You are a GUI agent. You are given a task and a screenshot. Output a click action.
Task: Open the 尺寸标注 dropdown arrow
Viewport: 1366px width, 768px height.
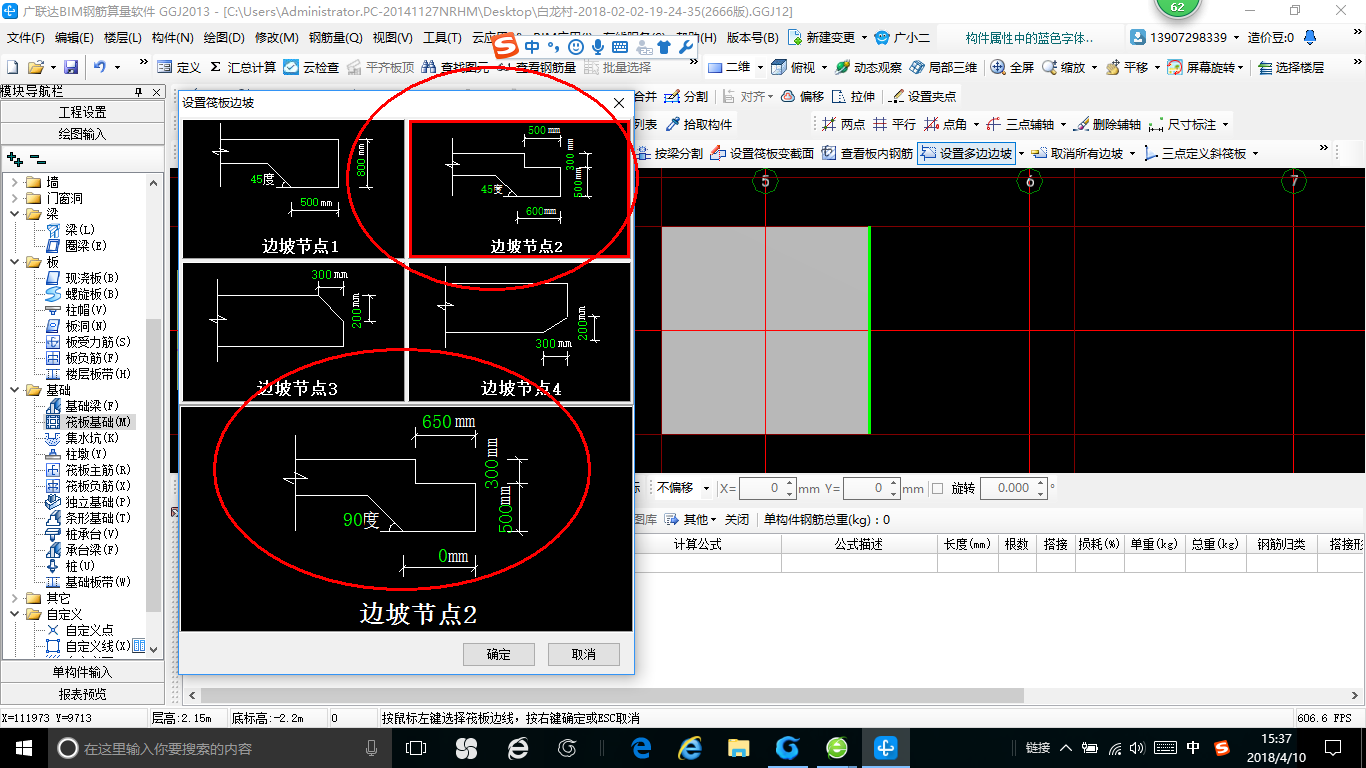click(x=1225, y=124)
